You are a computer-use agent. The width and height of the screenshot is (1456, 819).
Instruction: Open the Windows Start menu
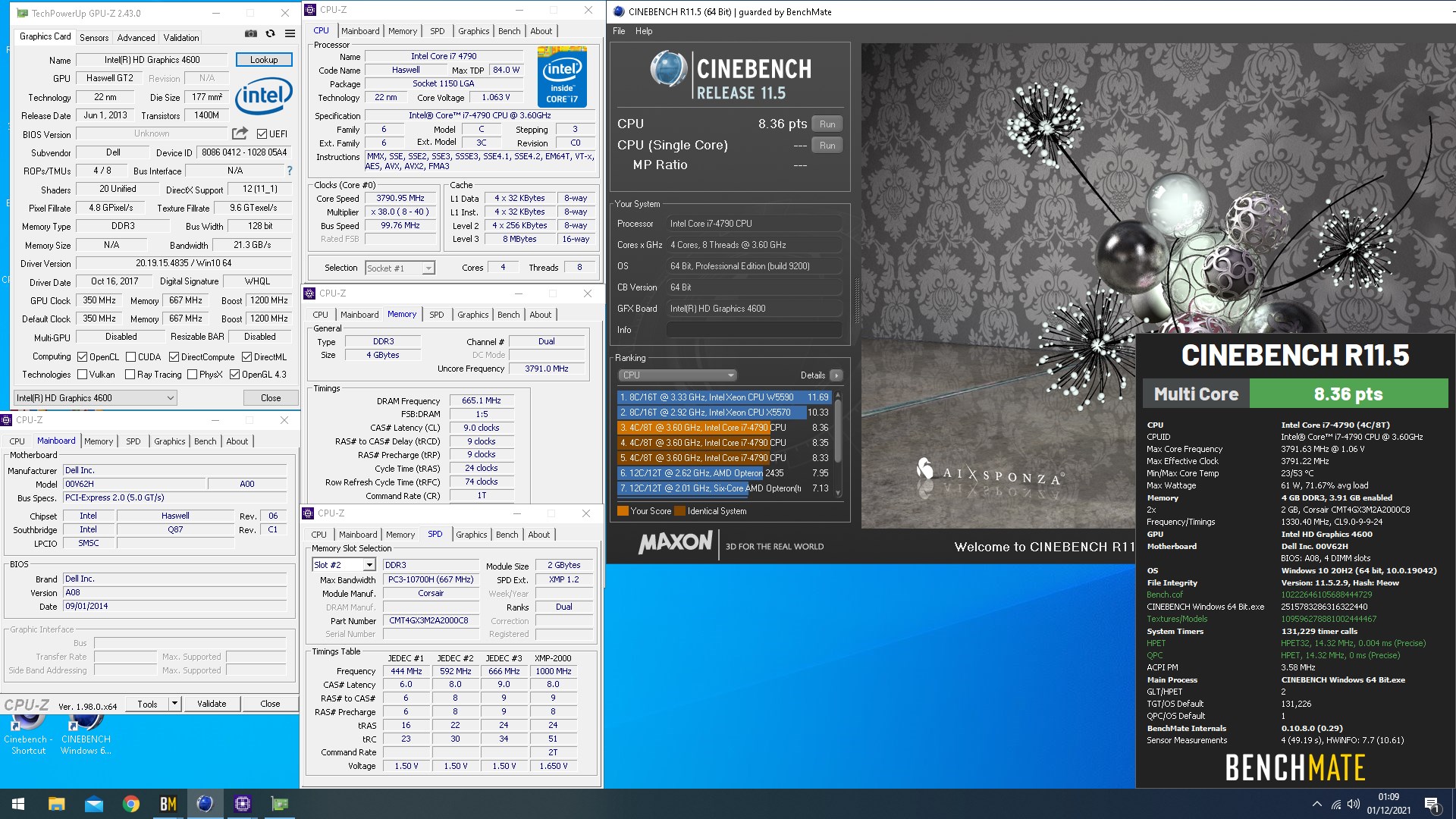pyautogui.click(x=18, y=804)
